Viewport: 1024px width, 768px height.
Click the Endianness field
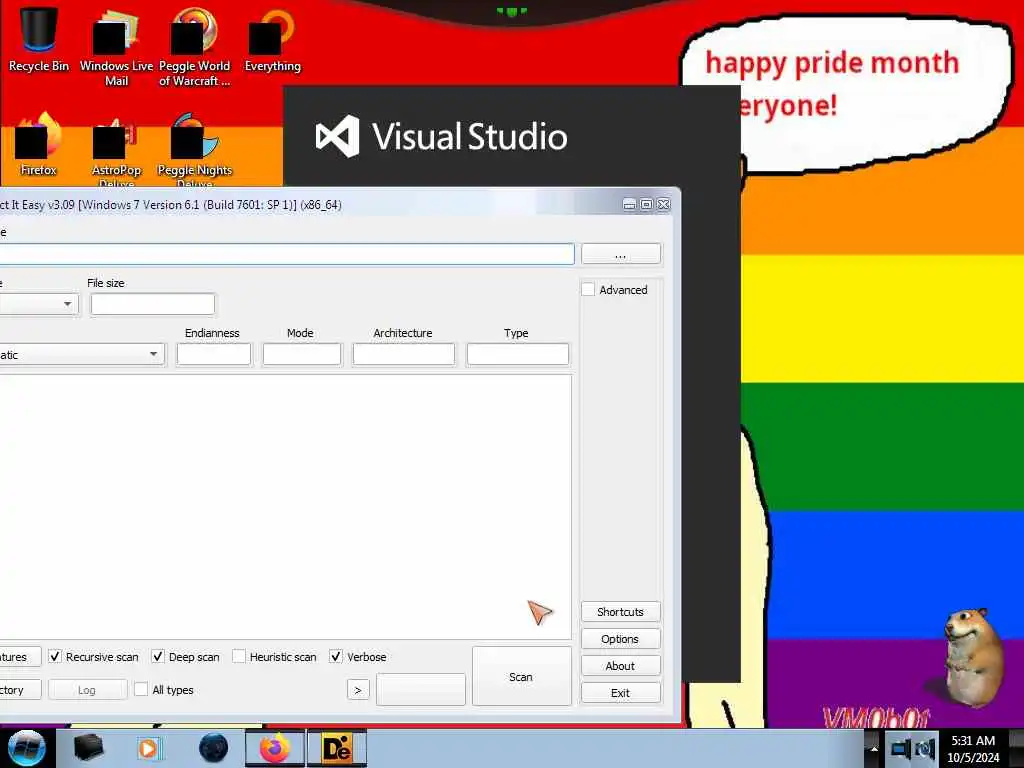(214, 355)
